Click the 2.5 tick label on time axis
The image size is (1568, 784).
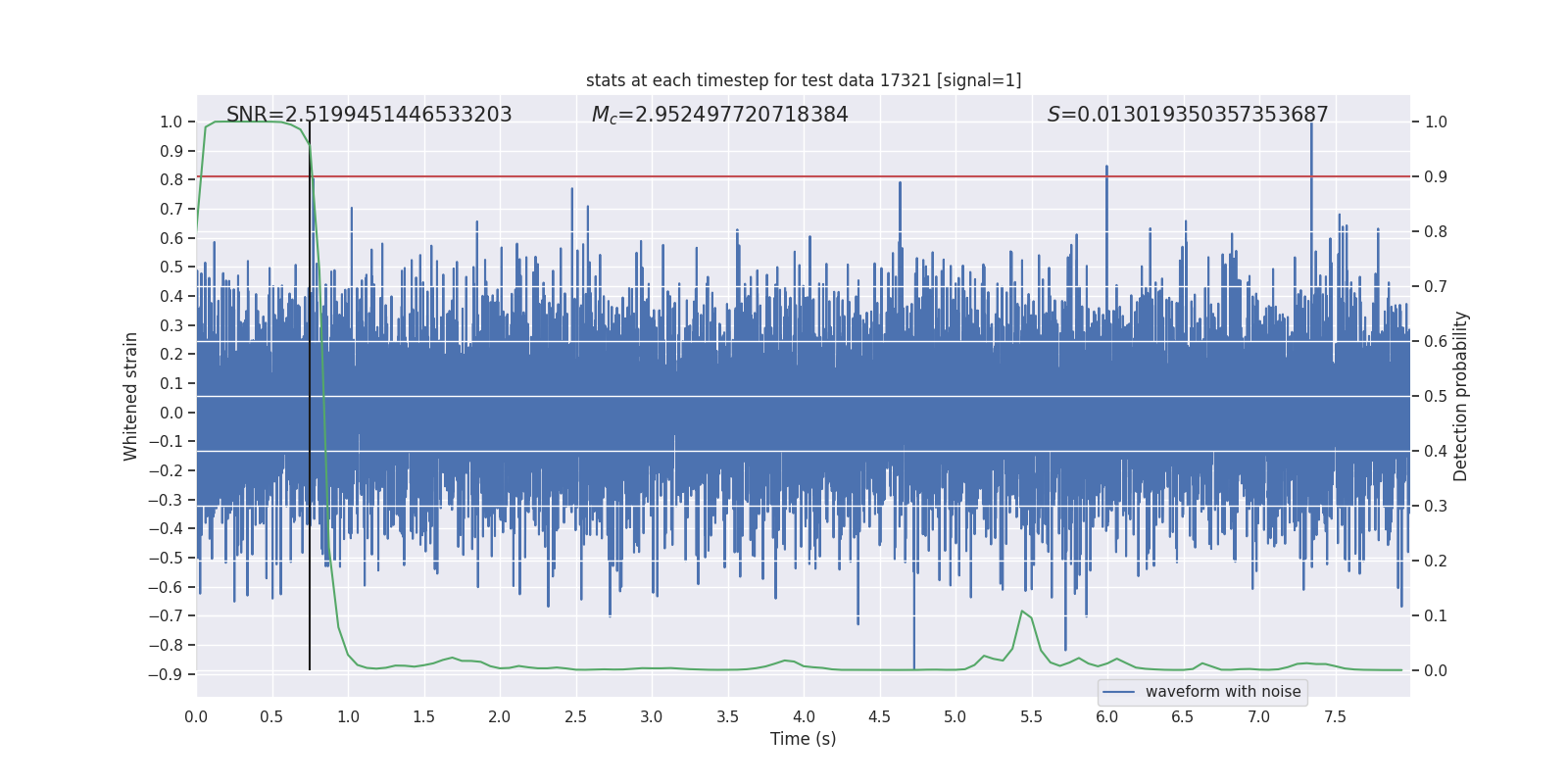click(575, 717)
